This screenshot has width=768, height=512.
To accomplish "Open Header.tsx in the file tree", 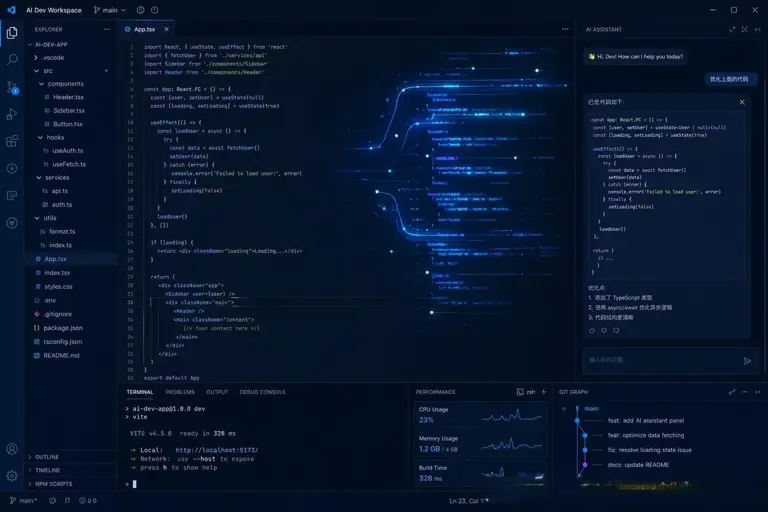I will click(x=68, y=98).
